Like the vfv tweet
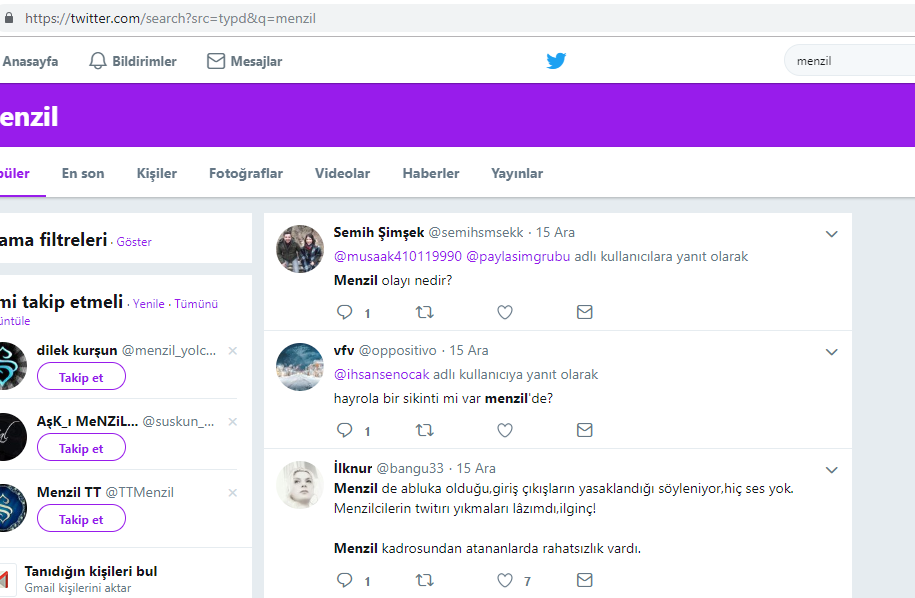 [x=505, y=430]
